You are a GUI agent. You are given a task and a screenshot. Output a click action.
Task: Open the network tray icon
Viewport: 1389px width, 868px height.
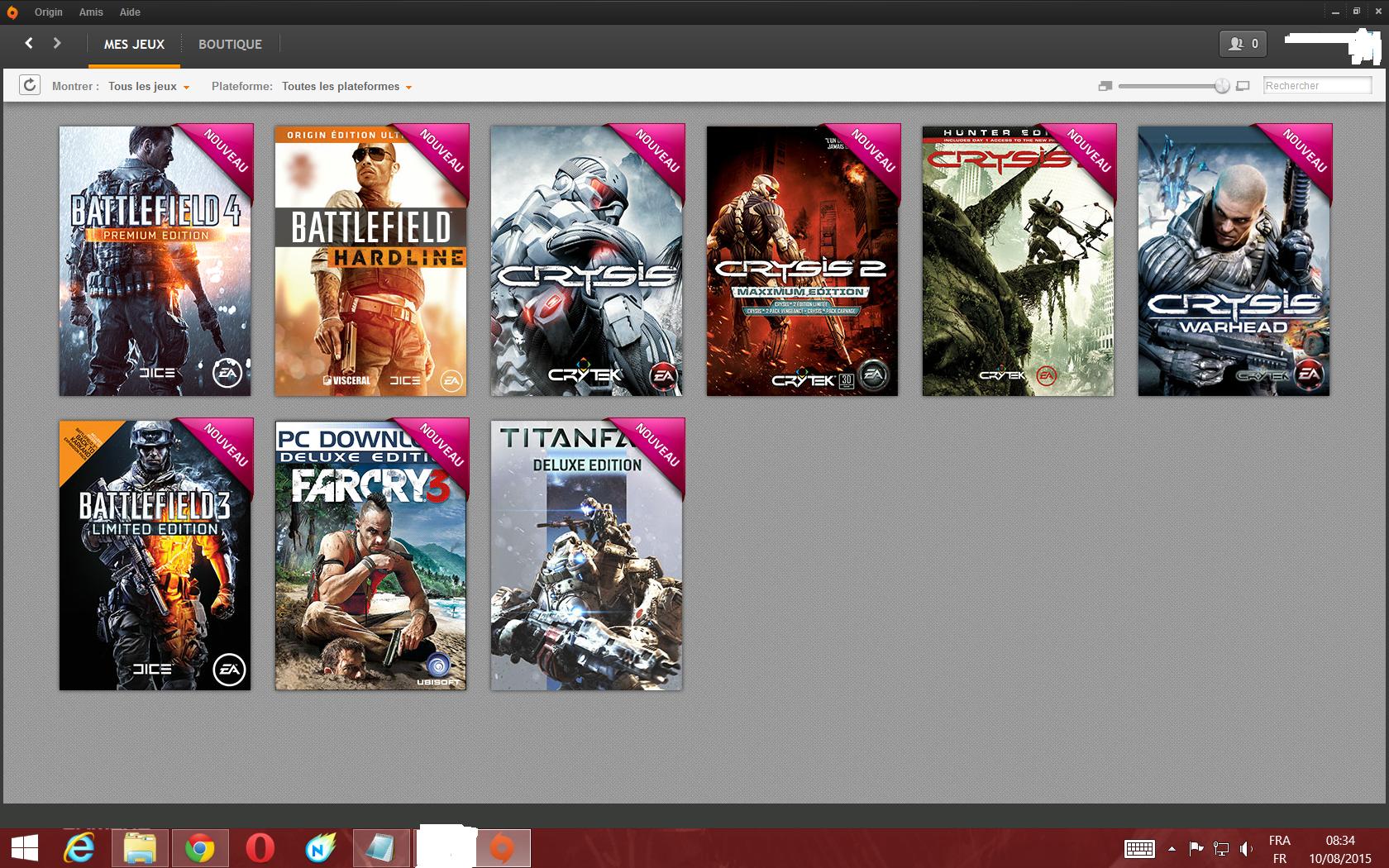pos(1221,849)
